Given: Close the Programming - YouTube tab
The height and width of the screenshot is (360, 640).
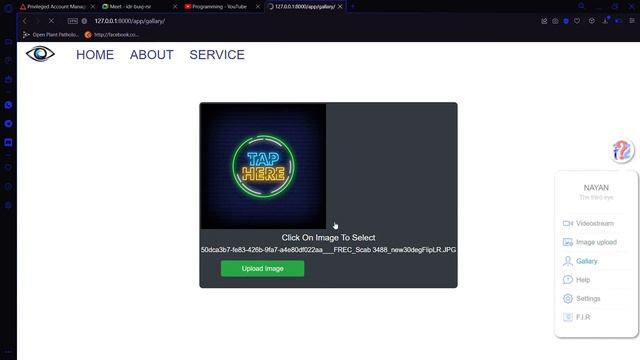Looking at the screenshot, I should click(258, 7).
